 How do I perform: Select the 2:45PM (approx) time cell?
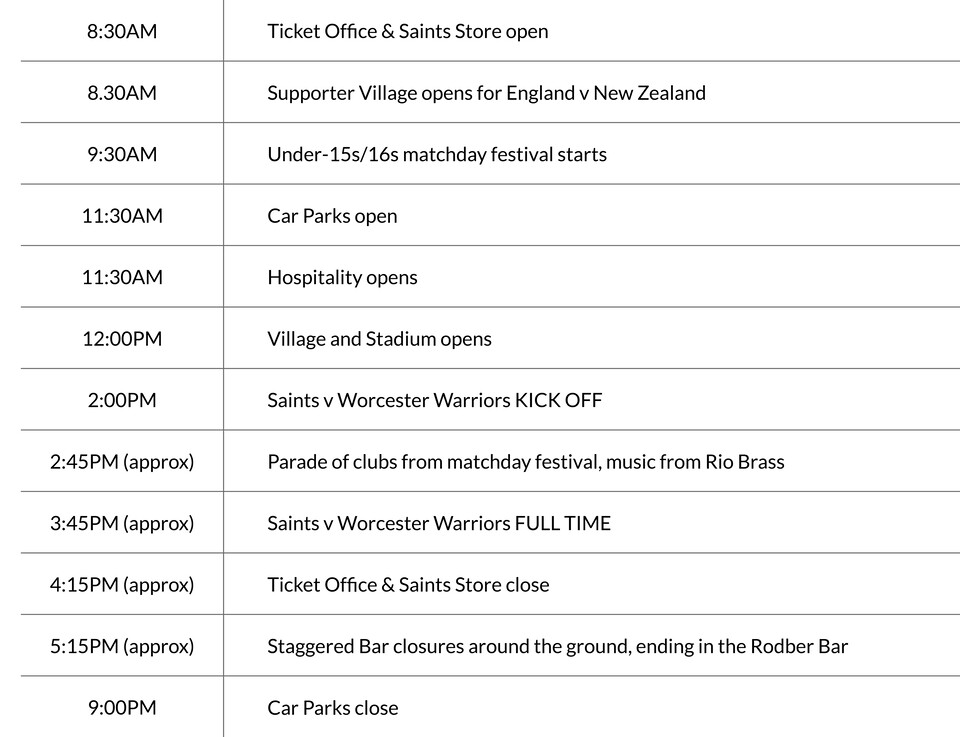point(122,462)
